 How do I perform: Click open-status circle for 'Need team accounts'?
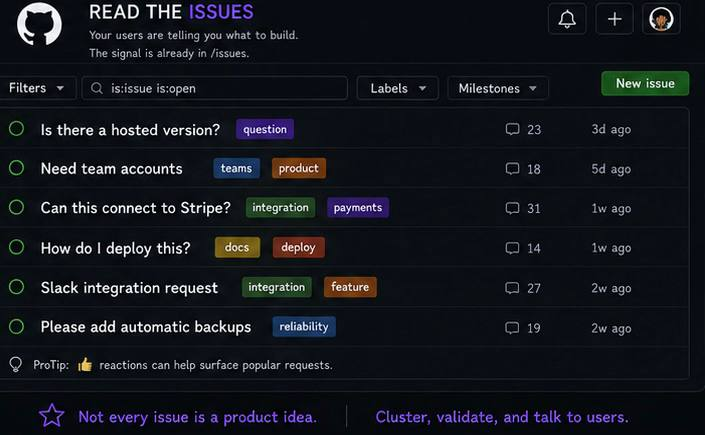[x=17, y=168]
